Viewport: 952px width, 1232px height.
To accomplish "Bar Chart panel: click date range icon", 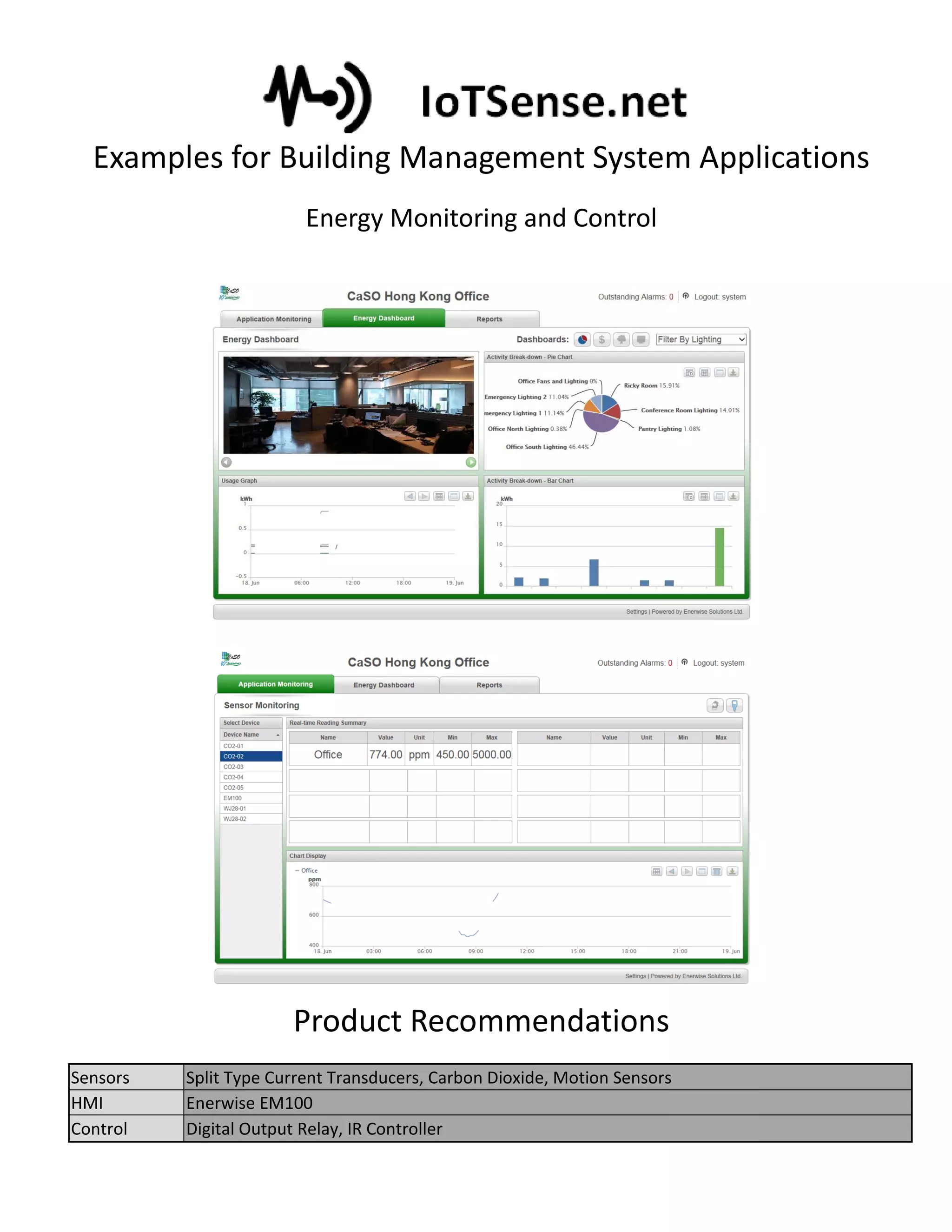I will coord(689,497).
